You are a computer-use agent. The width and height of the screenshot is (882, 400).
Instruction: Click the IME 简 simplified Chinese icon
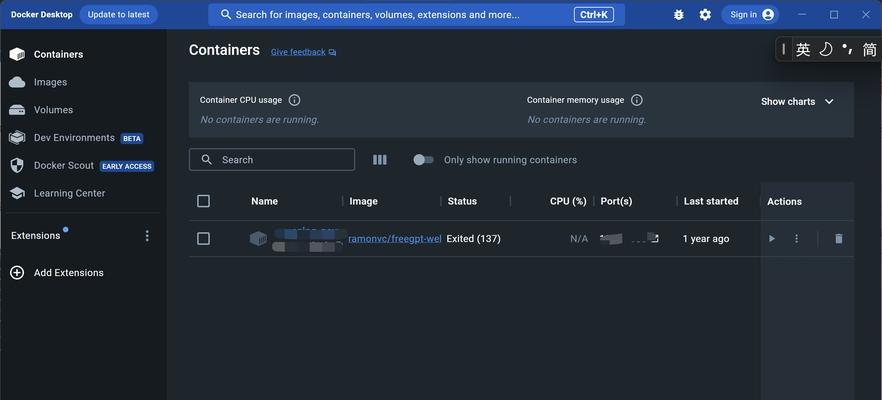(870, 50)
